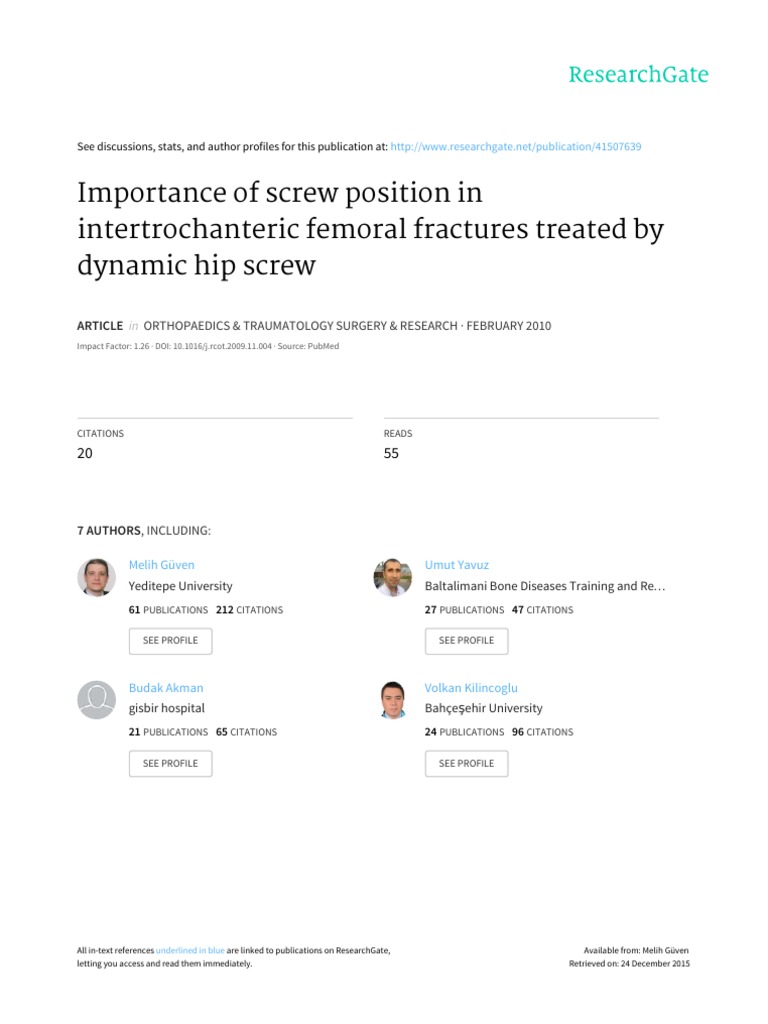Click Budak Akman's placeholder avatar icon
This screenshot has height=1024, width=768.
[97, 700]
